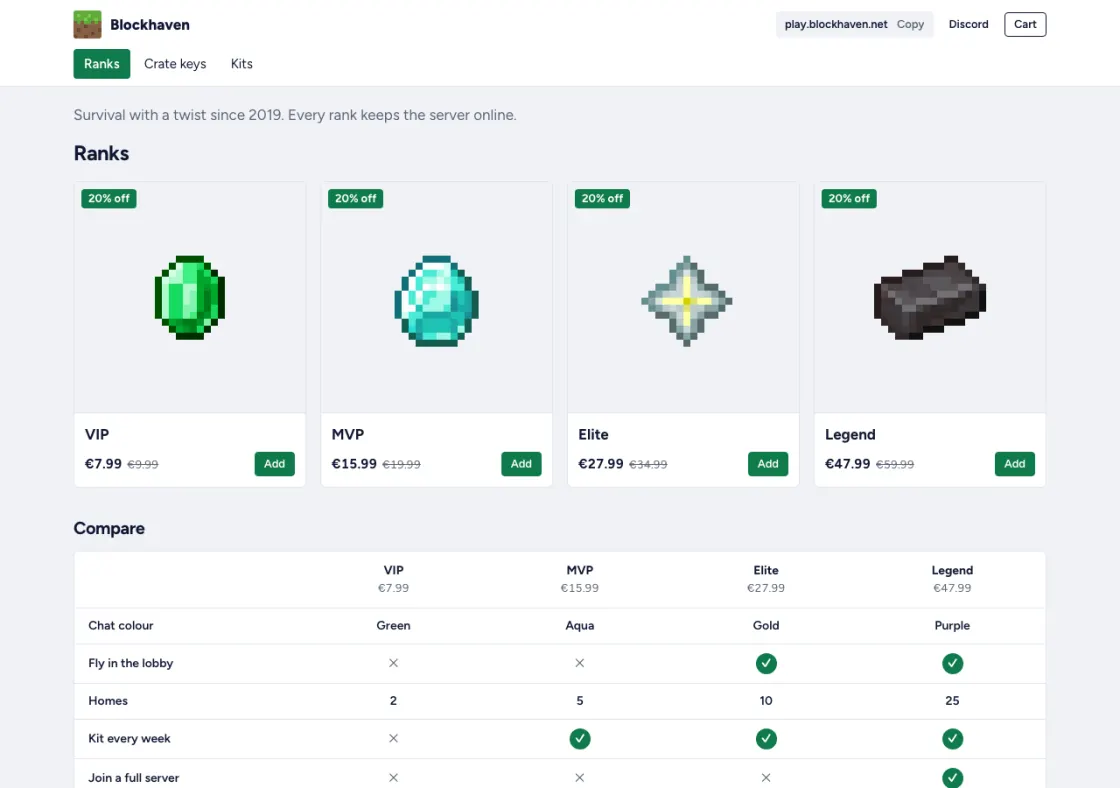Open the Cart
The width and height of the screenshot is (1120, 788).
1025,24
